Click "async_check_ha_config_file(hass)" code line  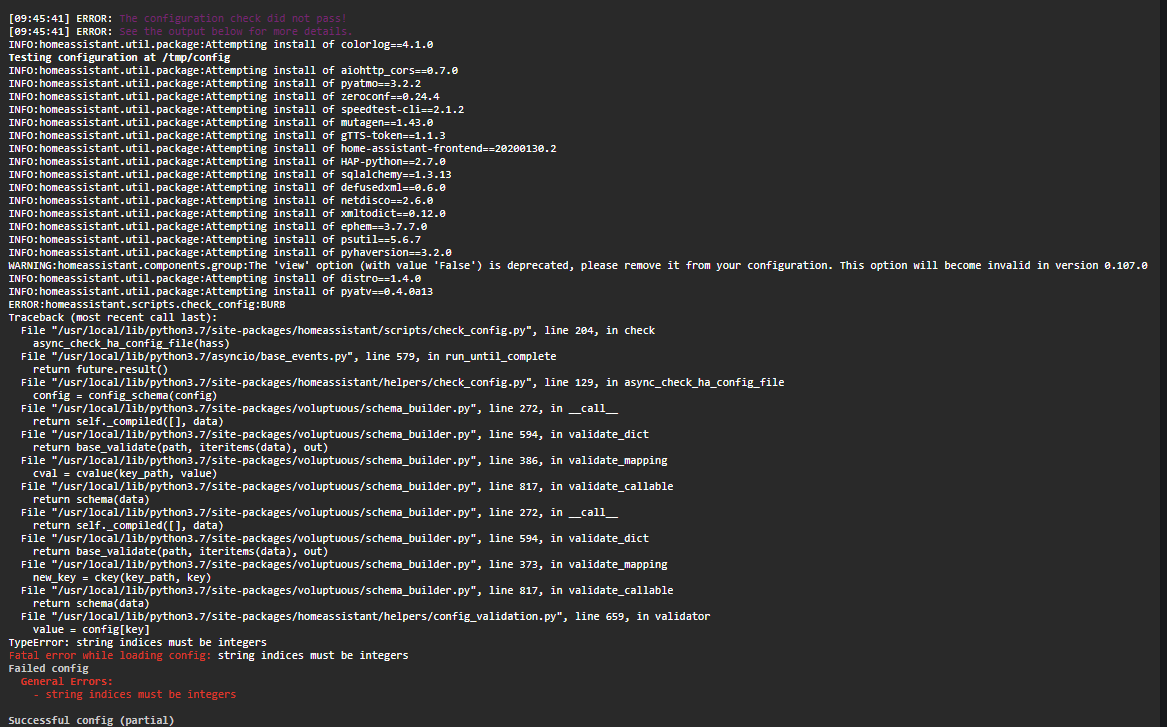[x=131, y=343]
